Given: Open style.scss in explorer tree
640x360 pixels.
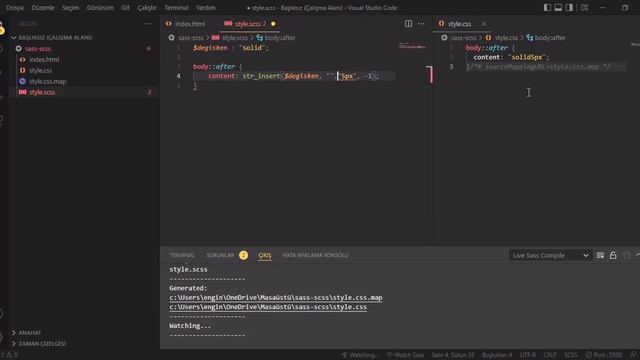Looking at the screenshot, I should 42,92.
